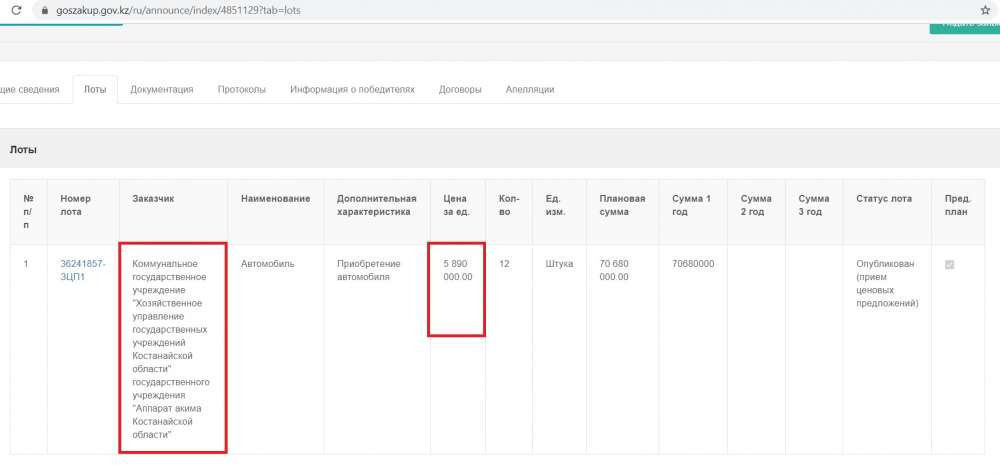Select the active Лоты tab

[95, 89]
